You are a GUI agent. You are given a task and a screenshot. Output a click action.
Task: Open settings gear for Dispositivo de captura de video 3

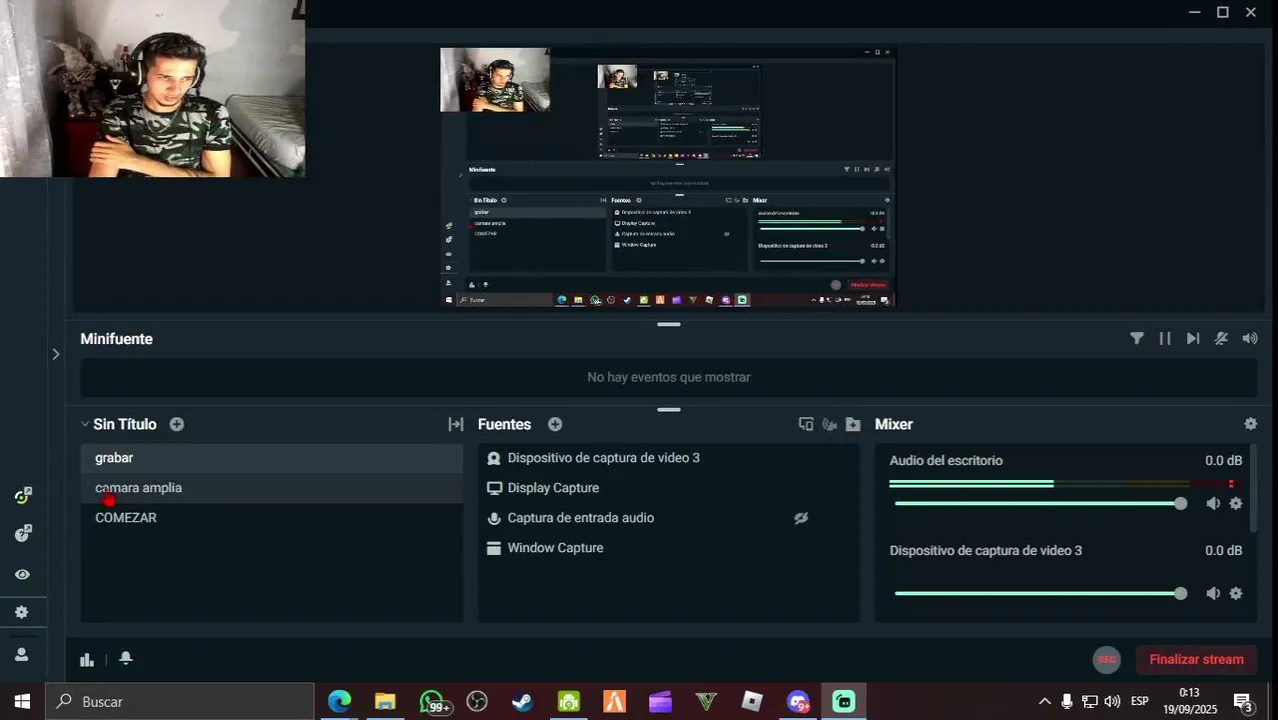1236,593
